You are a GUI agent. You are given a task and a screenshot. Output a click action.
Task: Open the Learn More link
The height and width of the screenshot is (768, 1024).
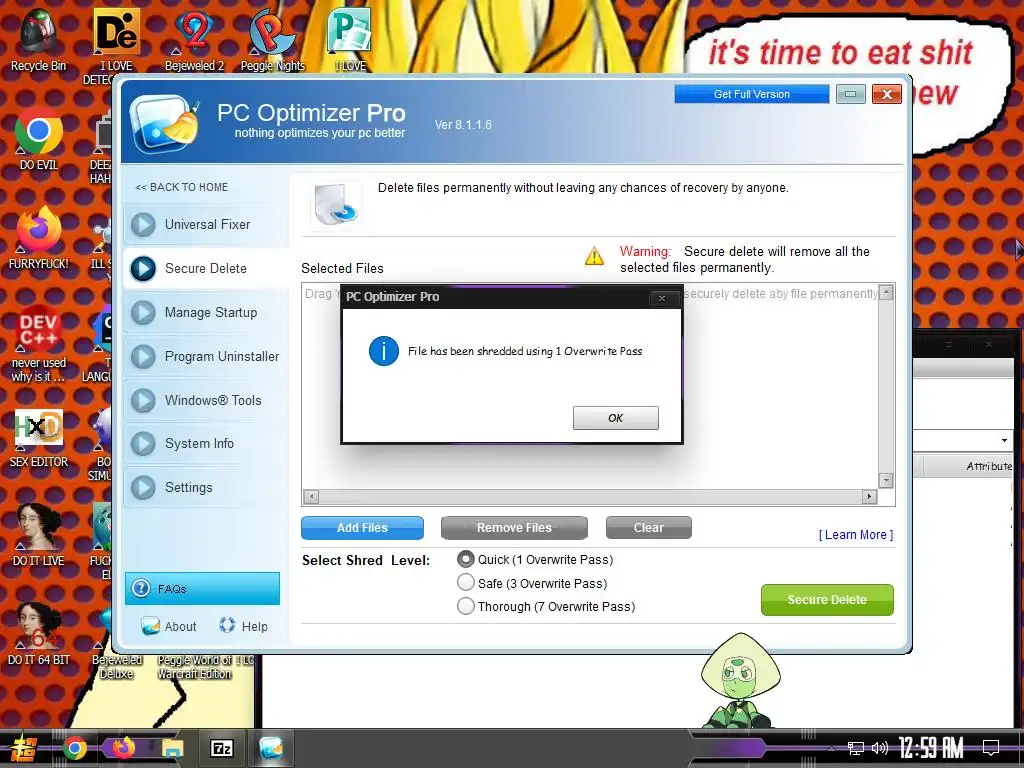856,535
